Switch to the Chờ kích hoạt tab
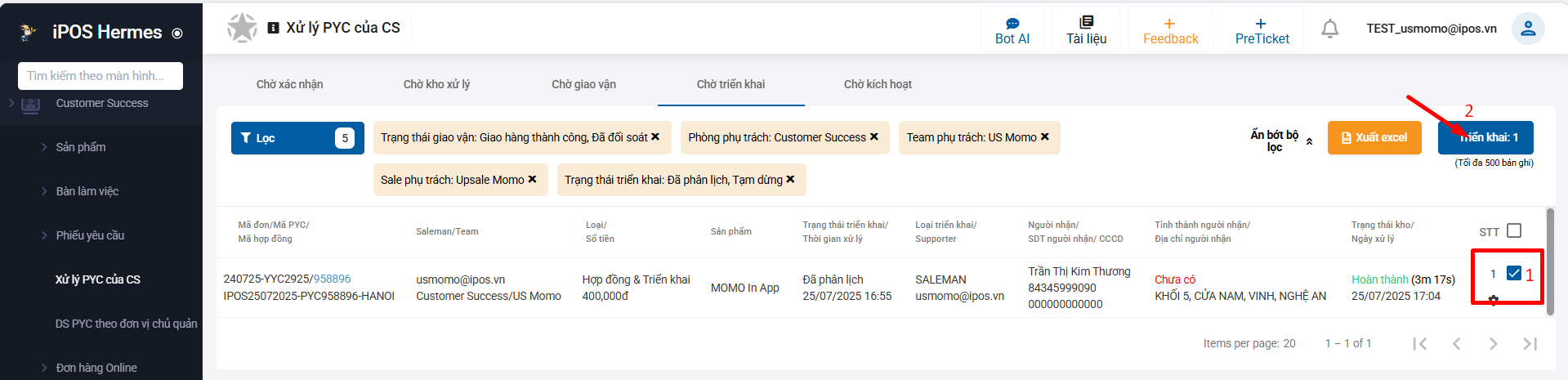Screen dimensions: 1568x380 tap(878, 84)
